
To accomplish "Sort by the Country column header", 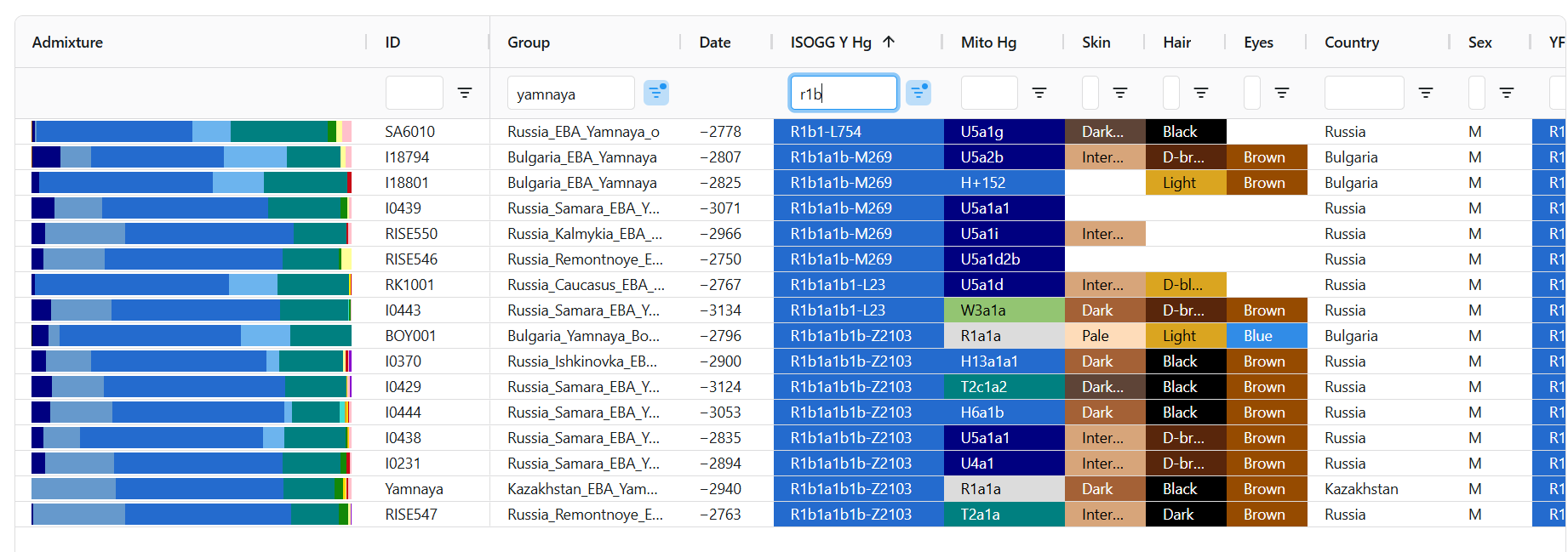I will 1352,43.
